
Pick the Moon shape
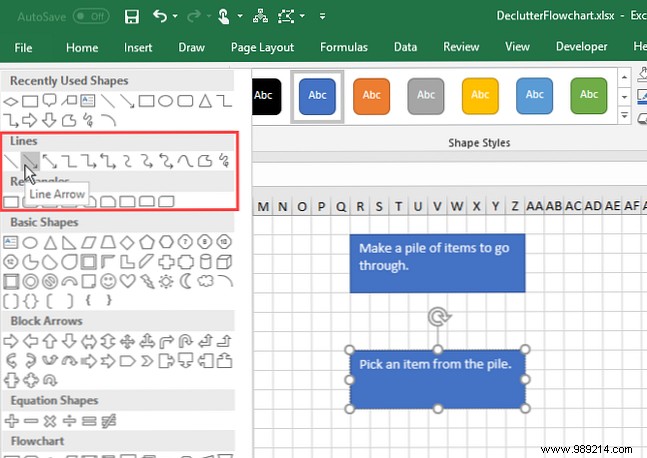pyautogui.click(x=186, y=281)
